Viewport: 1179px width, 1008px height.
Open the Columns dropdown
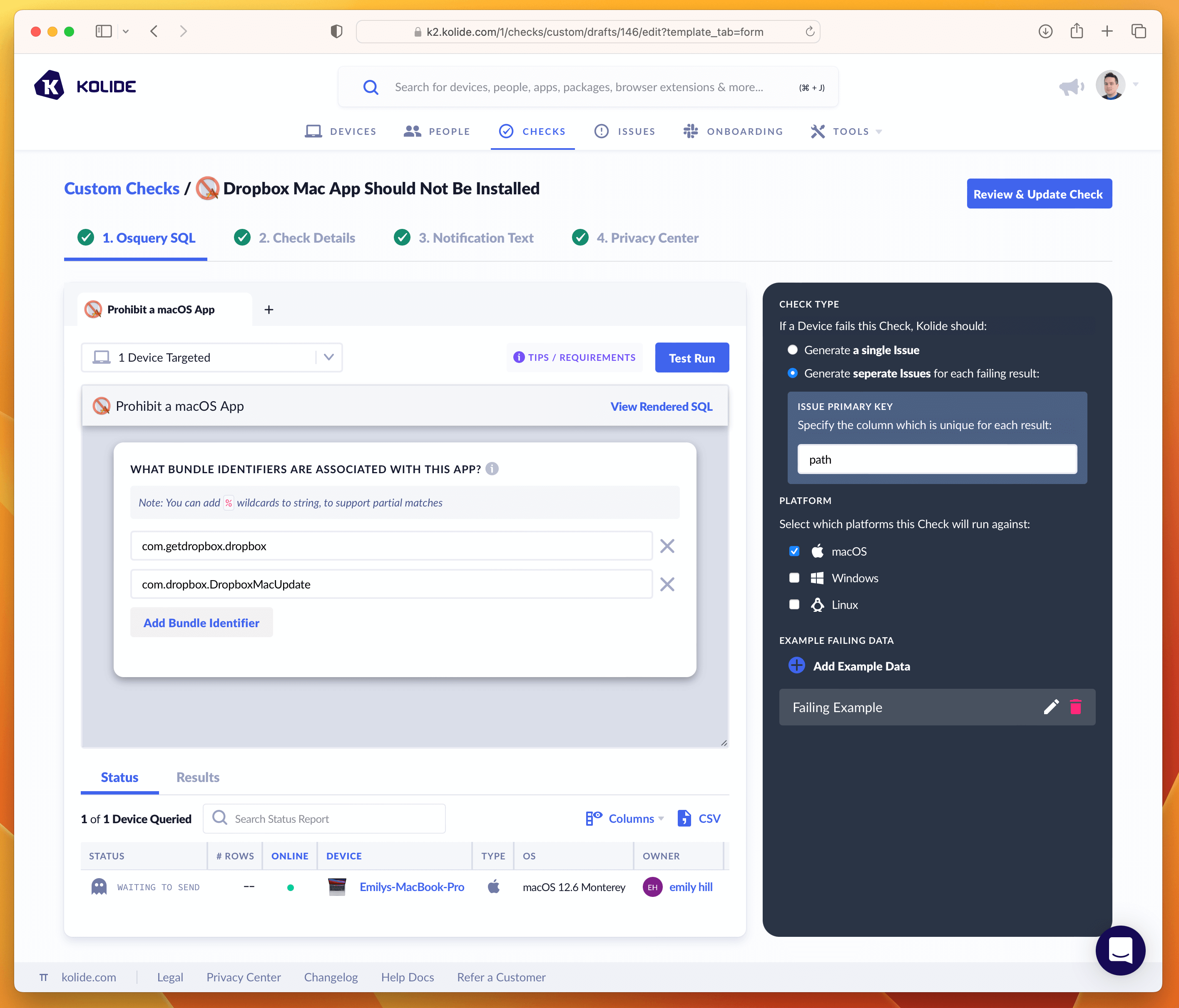(x=625, y=819)
